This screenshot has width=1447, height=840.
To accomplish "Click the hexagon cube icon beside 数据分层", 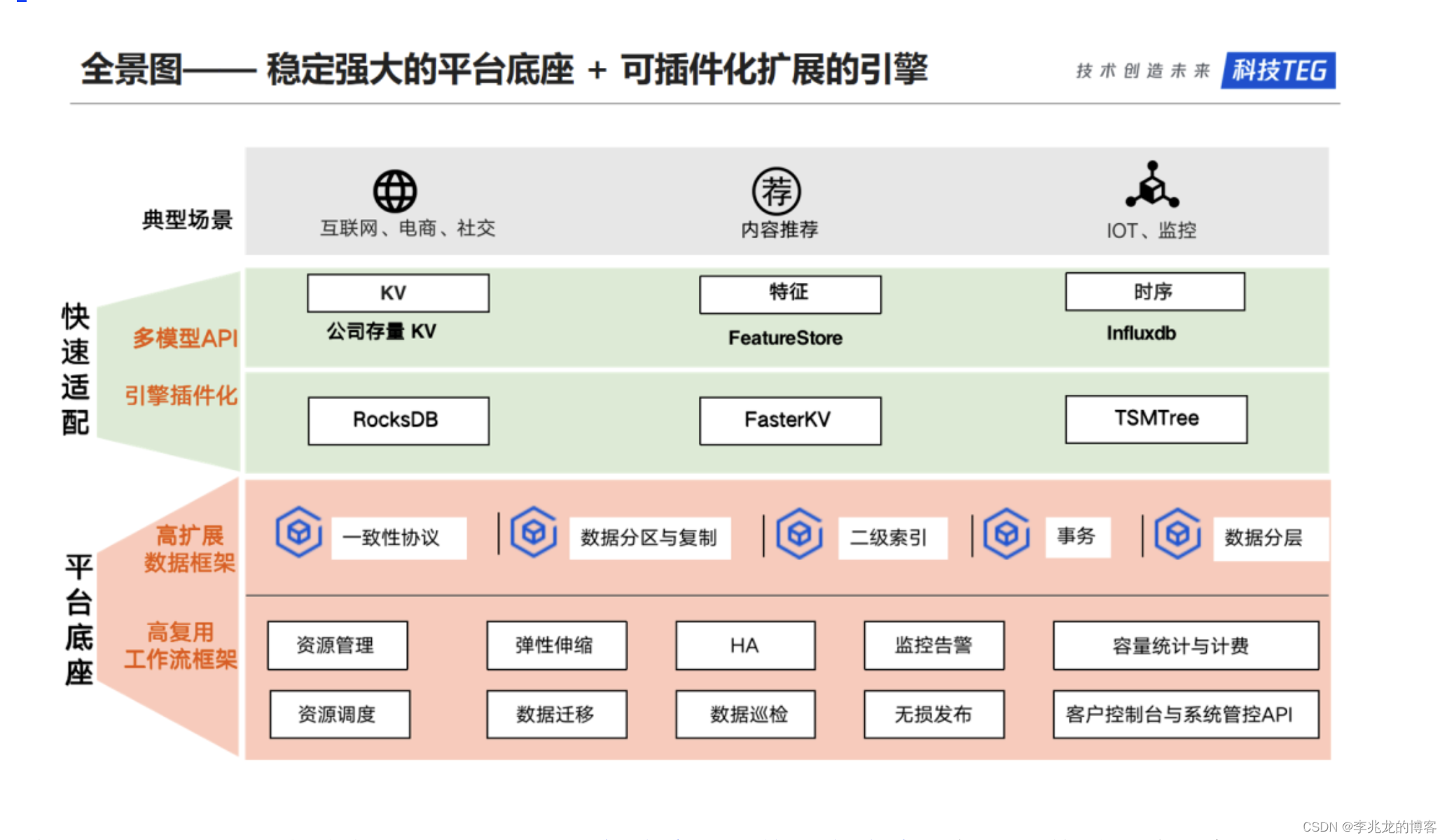I will 1178,533.
